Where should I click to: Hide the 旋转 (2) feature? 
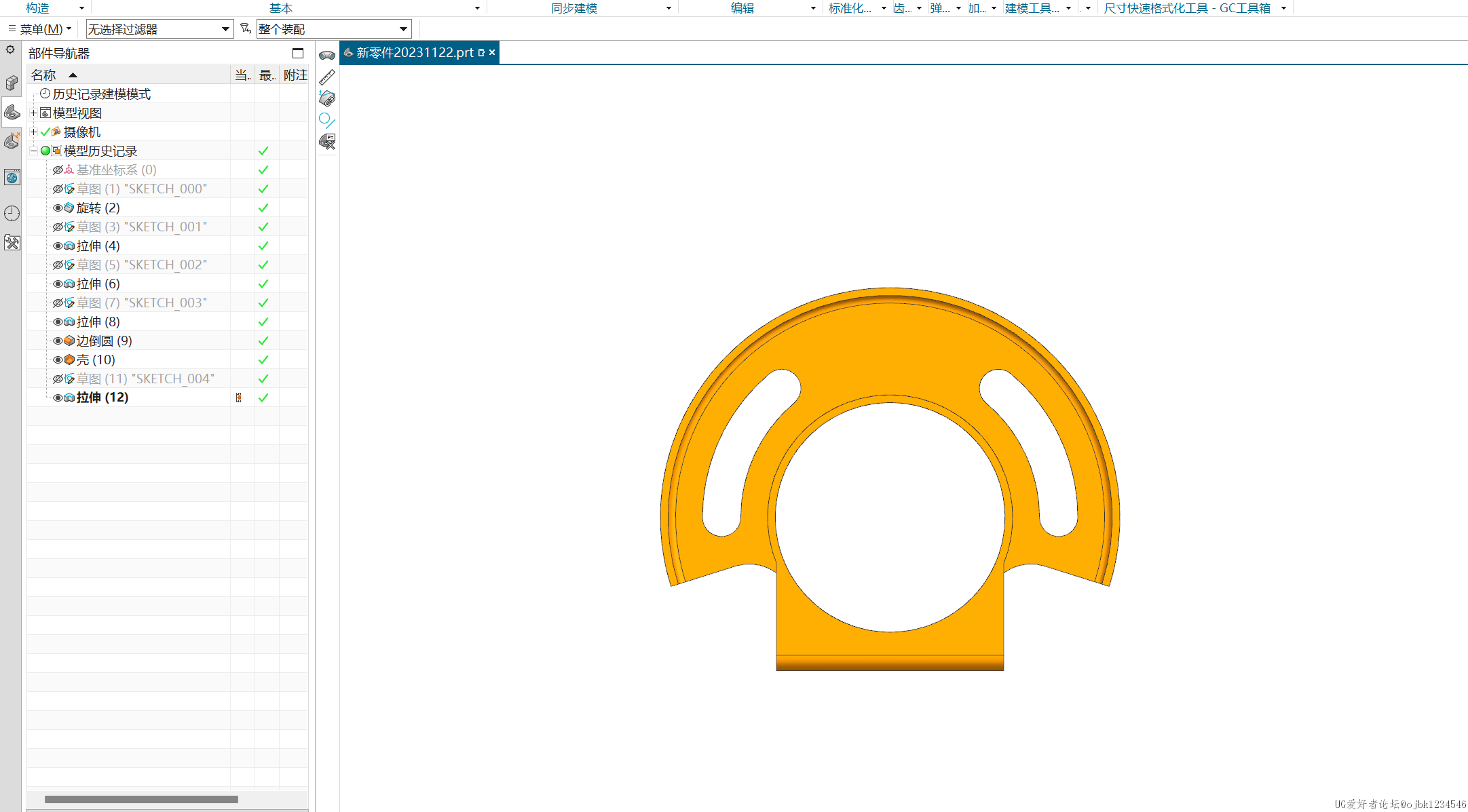58,208
